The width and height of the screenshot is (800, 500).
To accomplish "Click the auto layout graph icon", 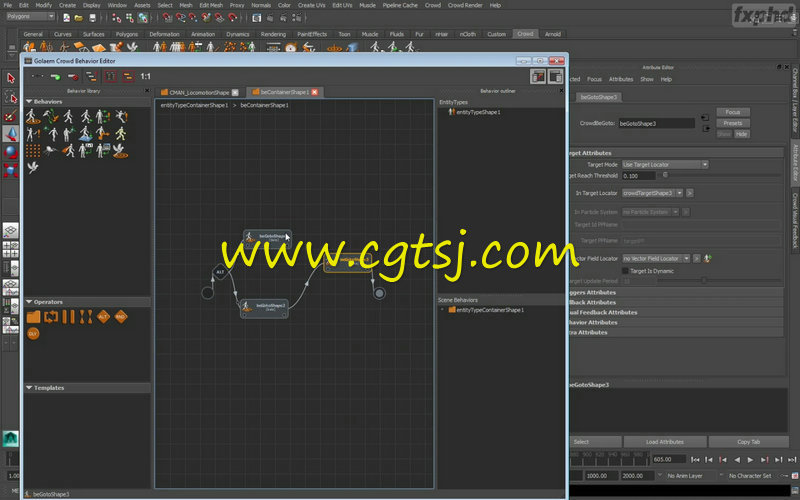I will coord(92,77).
